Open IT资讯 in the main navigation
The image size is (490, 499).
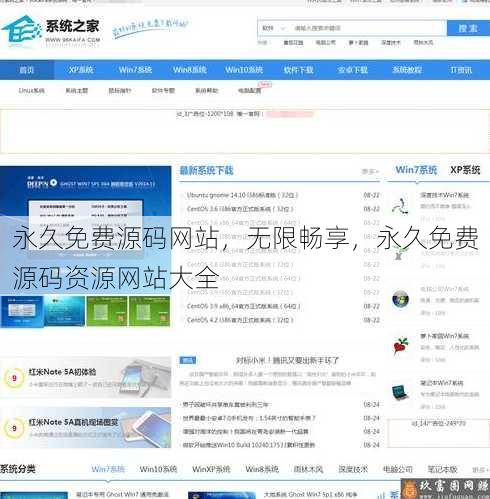click(461, 70)
